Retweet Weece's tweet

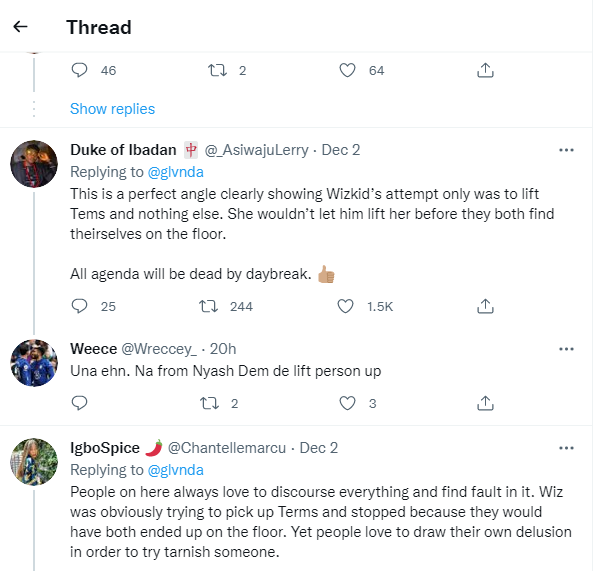pyautogui.click(x=210, y=403)
